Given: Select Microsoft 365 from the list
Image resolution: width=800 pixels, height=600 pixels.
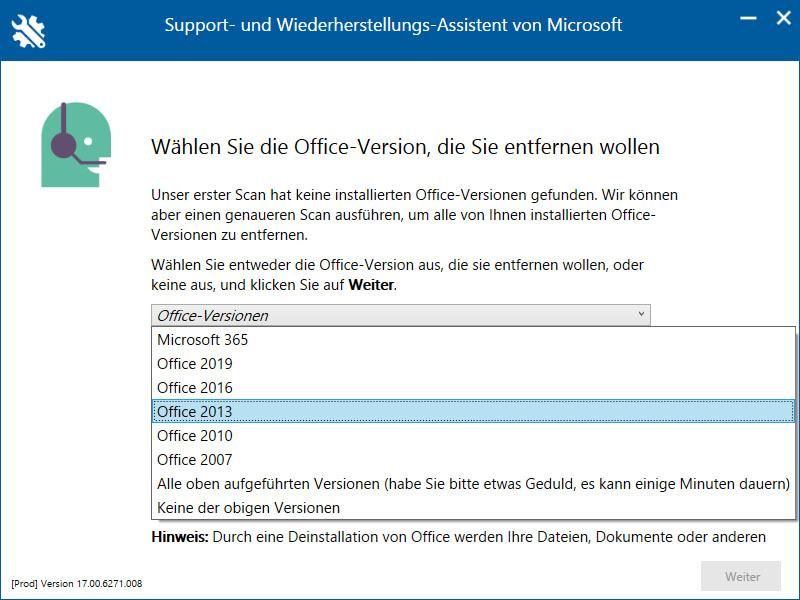Looking at the screenshot, I should 473,340.
